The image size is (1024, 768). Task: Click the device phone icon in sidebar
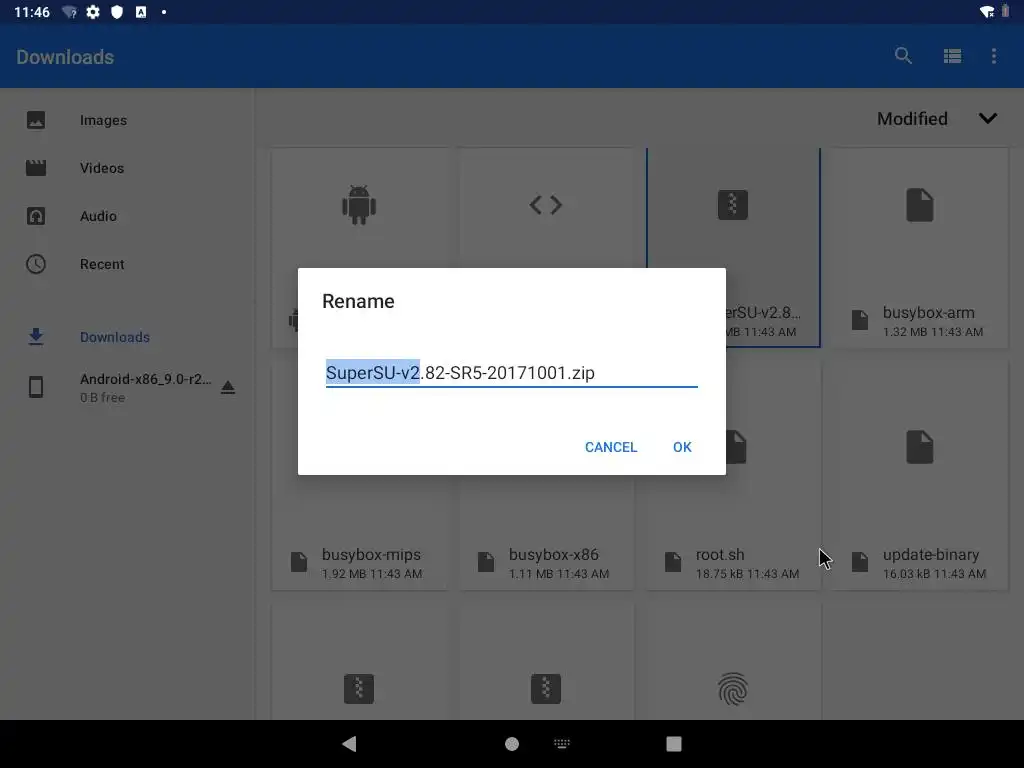[36, 387]
